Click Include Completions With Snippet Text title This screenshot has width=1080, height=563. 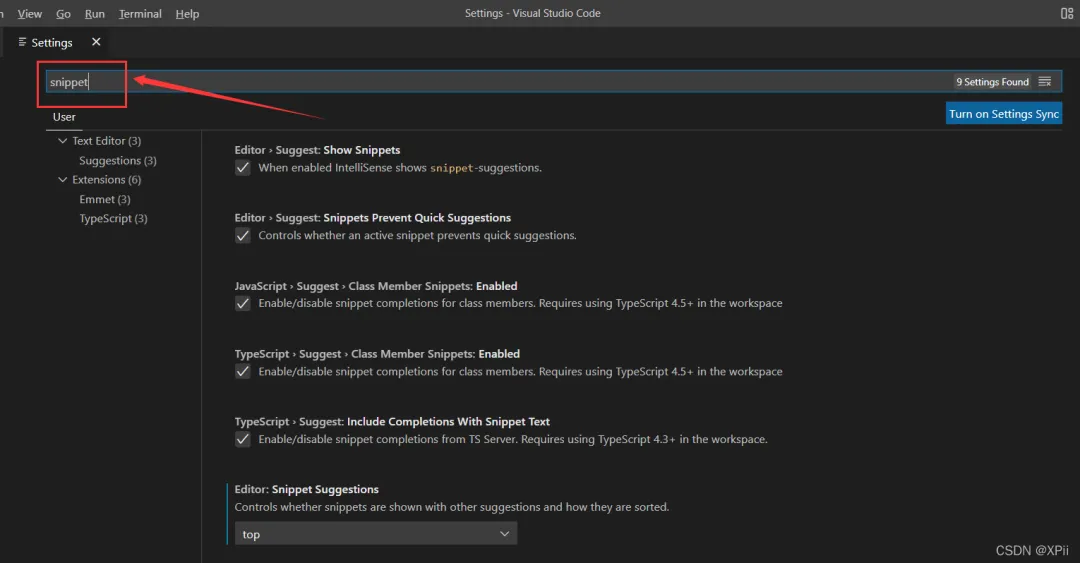coord(392,422)
